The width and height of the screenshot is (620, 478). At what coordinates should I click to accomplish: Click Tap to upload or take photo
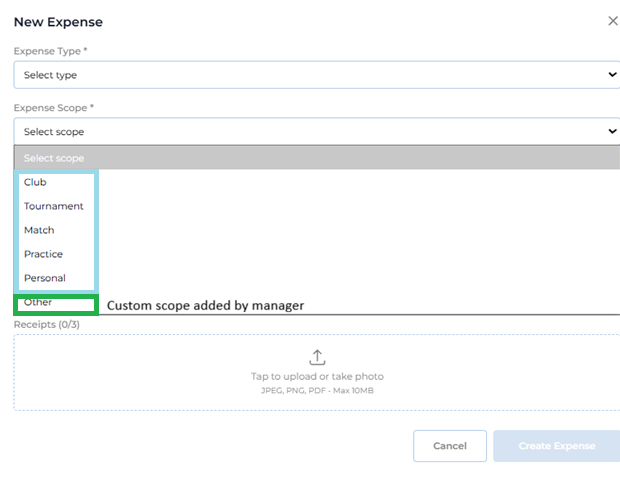click(317, 376)
